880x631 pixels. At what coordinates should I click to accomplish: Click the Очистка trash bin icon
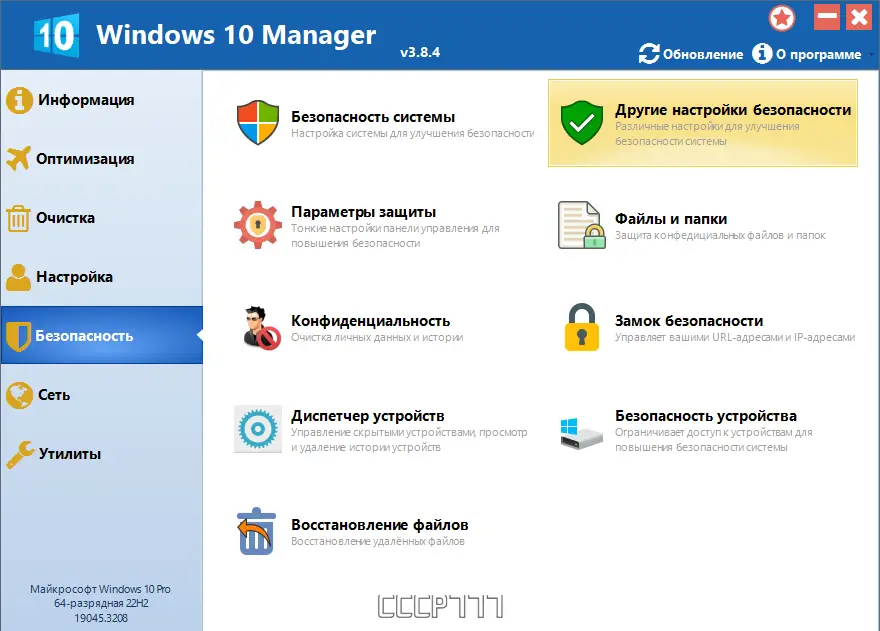coord(18,218)
